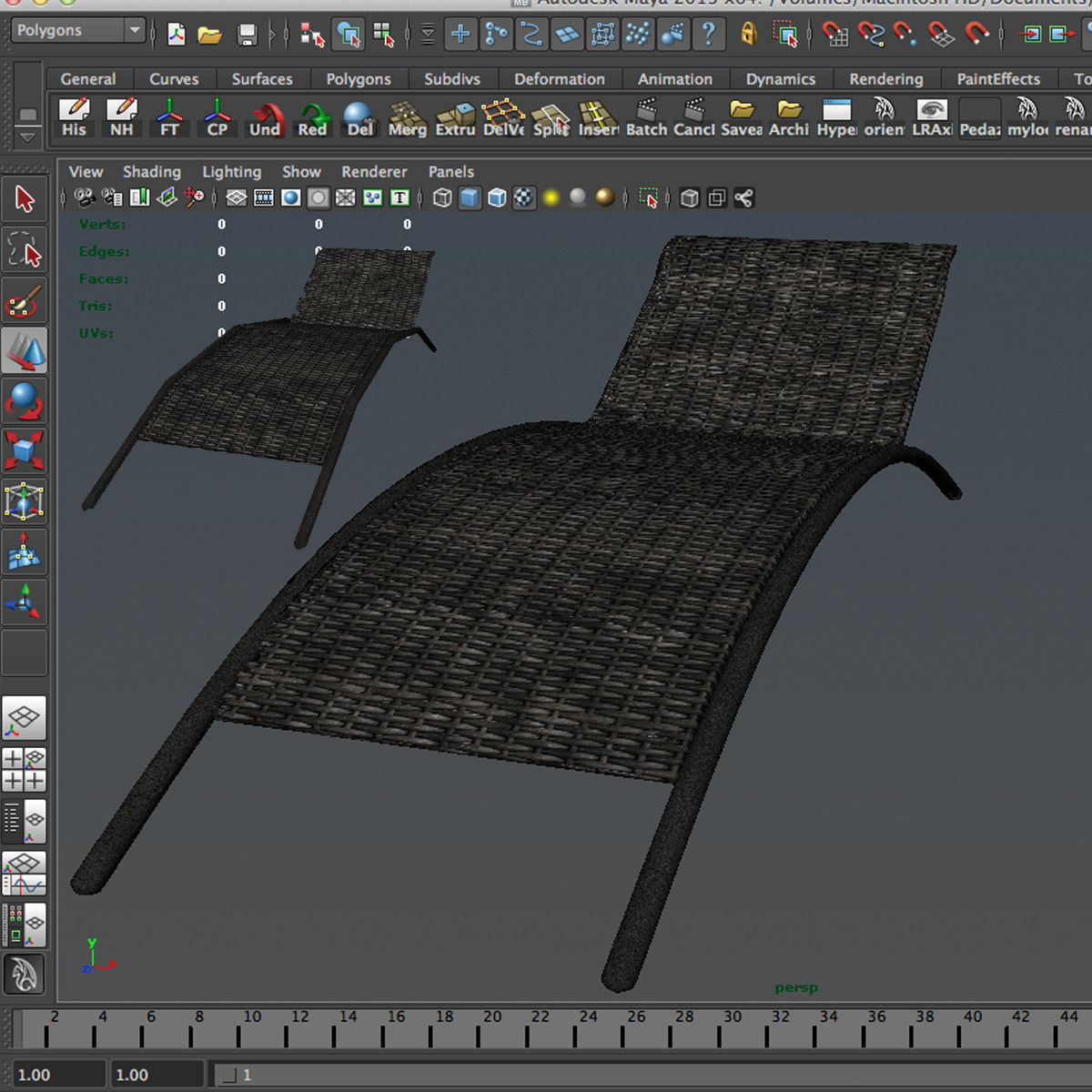The height and width of the screenshot is (1092, 1092).
Task: Switch to the four view layout
Action: tap(25, 770)
